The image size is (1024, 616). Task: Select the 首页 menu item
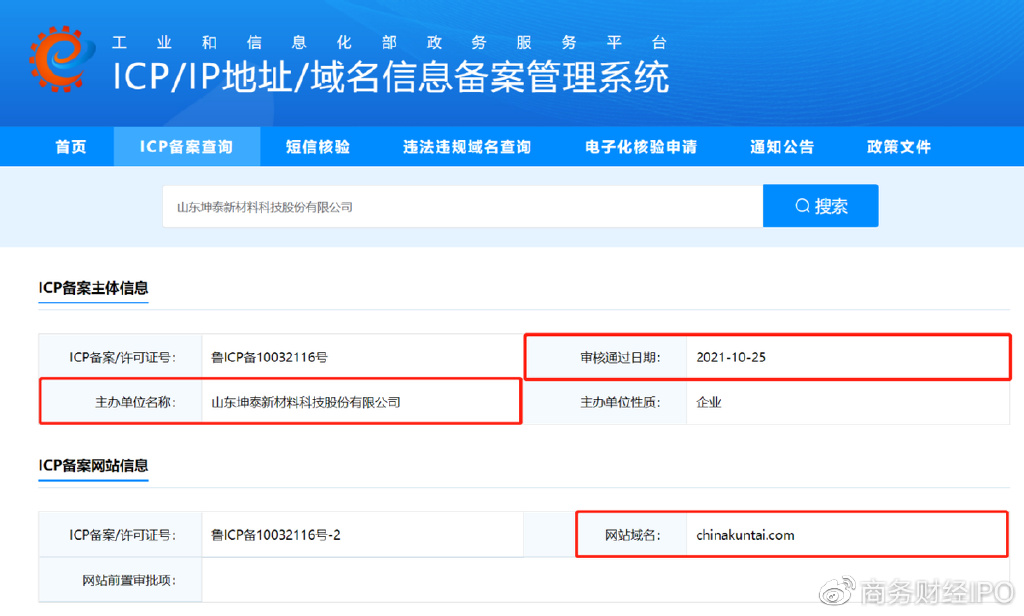tap(70, 146)
